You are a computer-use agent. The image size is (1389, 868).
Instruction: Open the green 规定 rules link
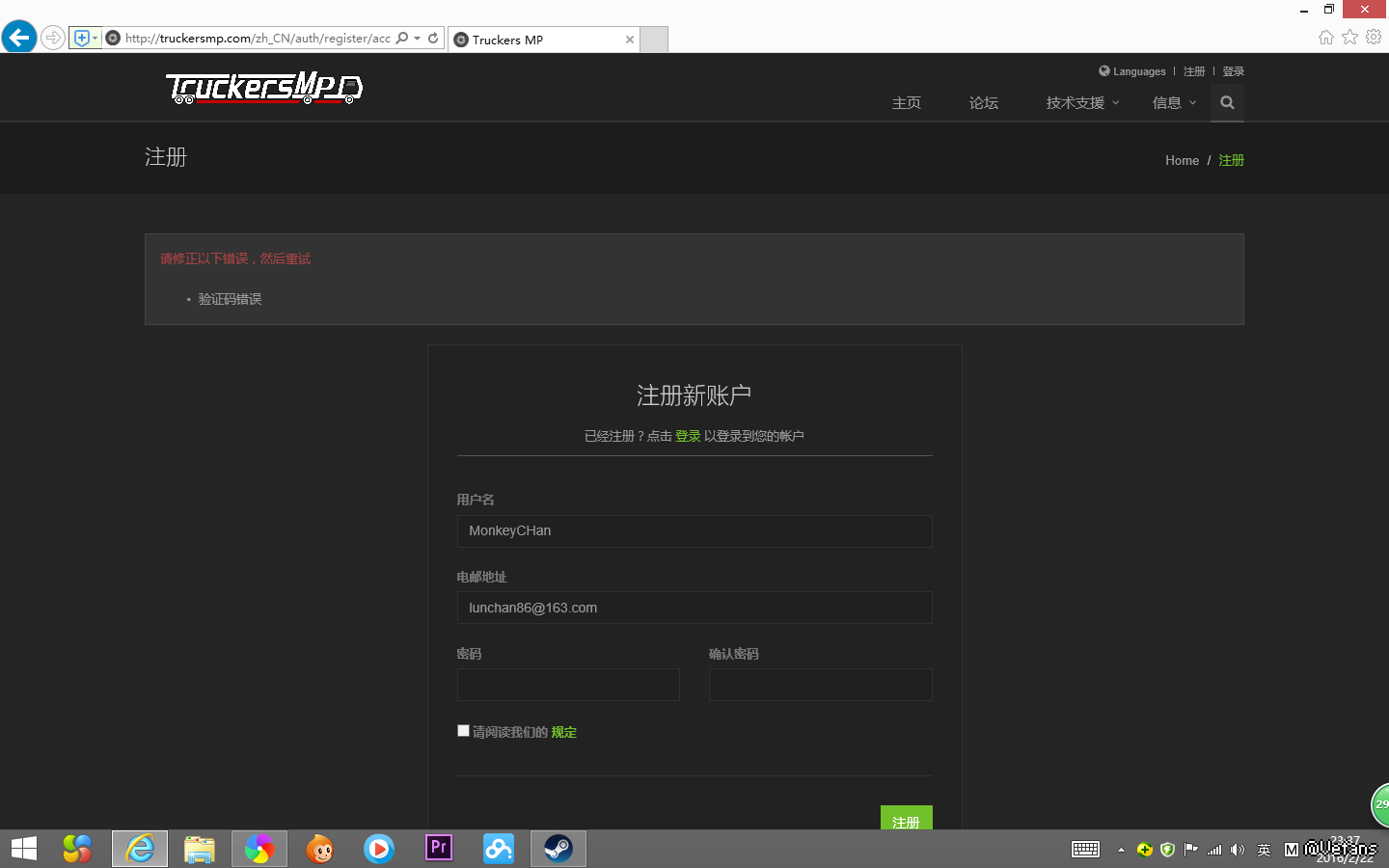[564, 732]
